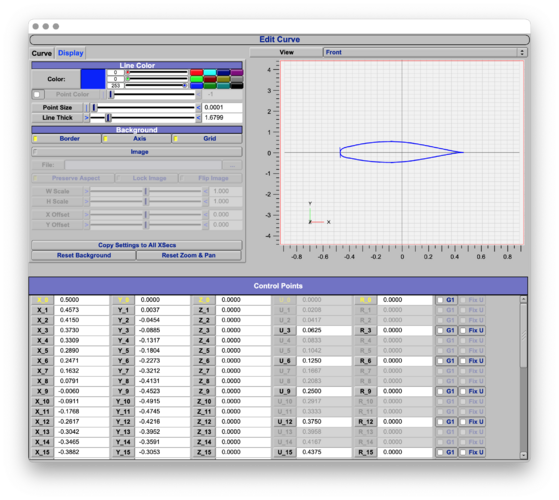Click the left arrow right of Line Thick slider
The height and width of the screenshot is (500, 559).
pos(198,118)
